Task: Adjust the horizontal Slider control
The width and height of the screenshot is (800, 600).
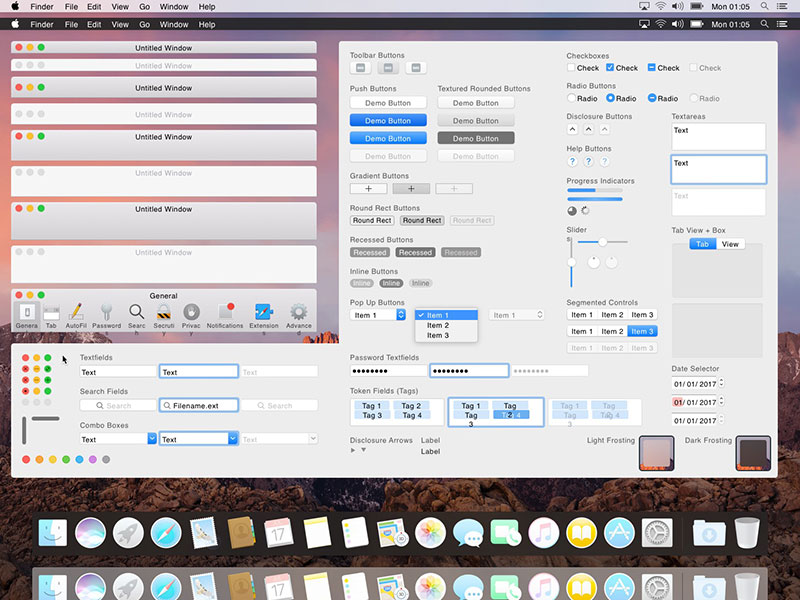Action: [x=604, y=241]
